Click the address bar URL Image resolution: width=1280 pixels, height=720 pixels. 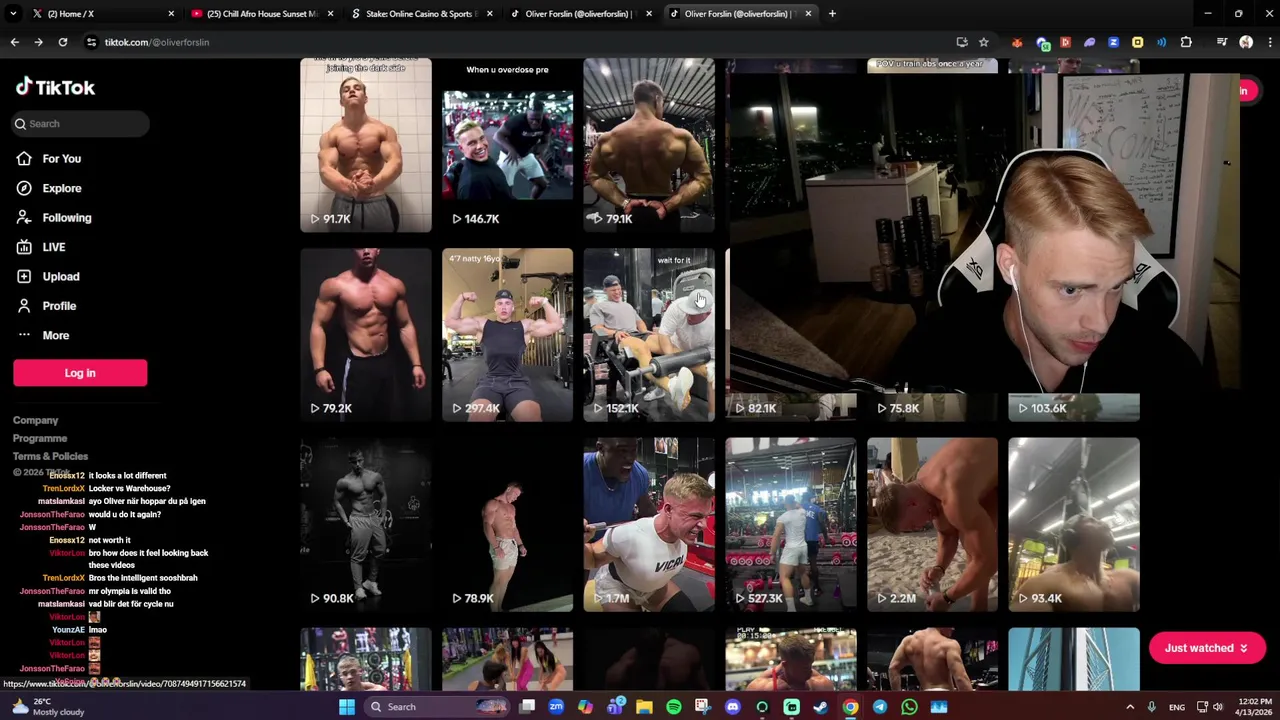(157, 42)
